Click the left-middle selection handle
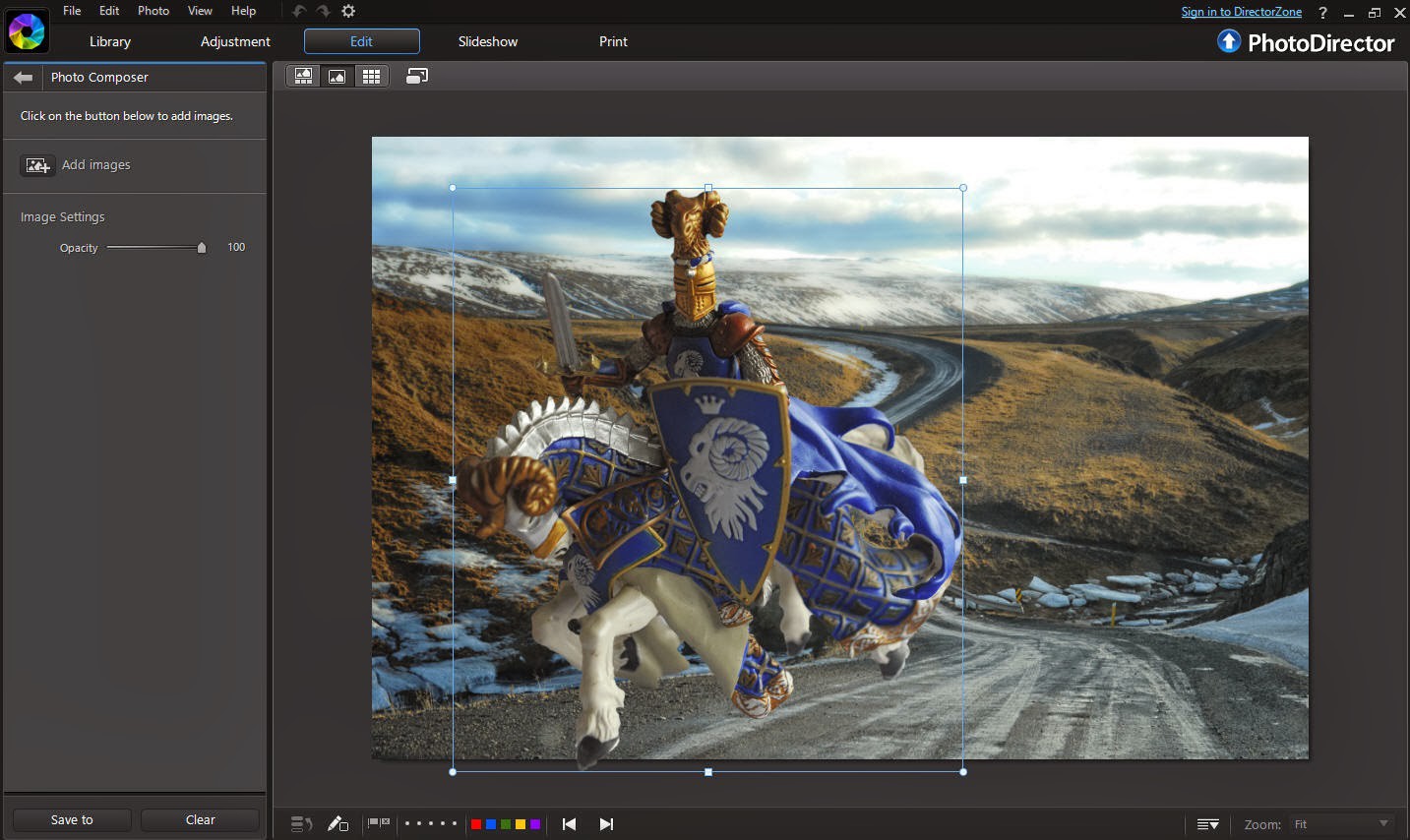The height and width of the screenshot is (840, 1410). 453,480
